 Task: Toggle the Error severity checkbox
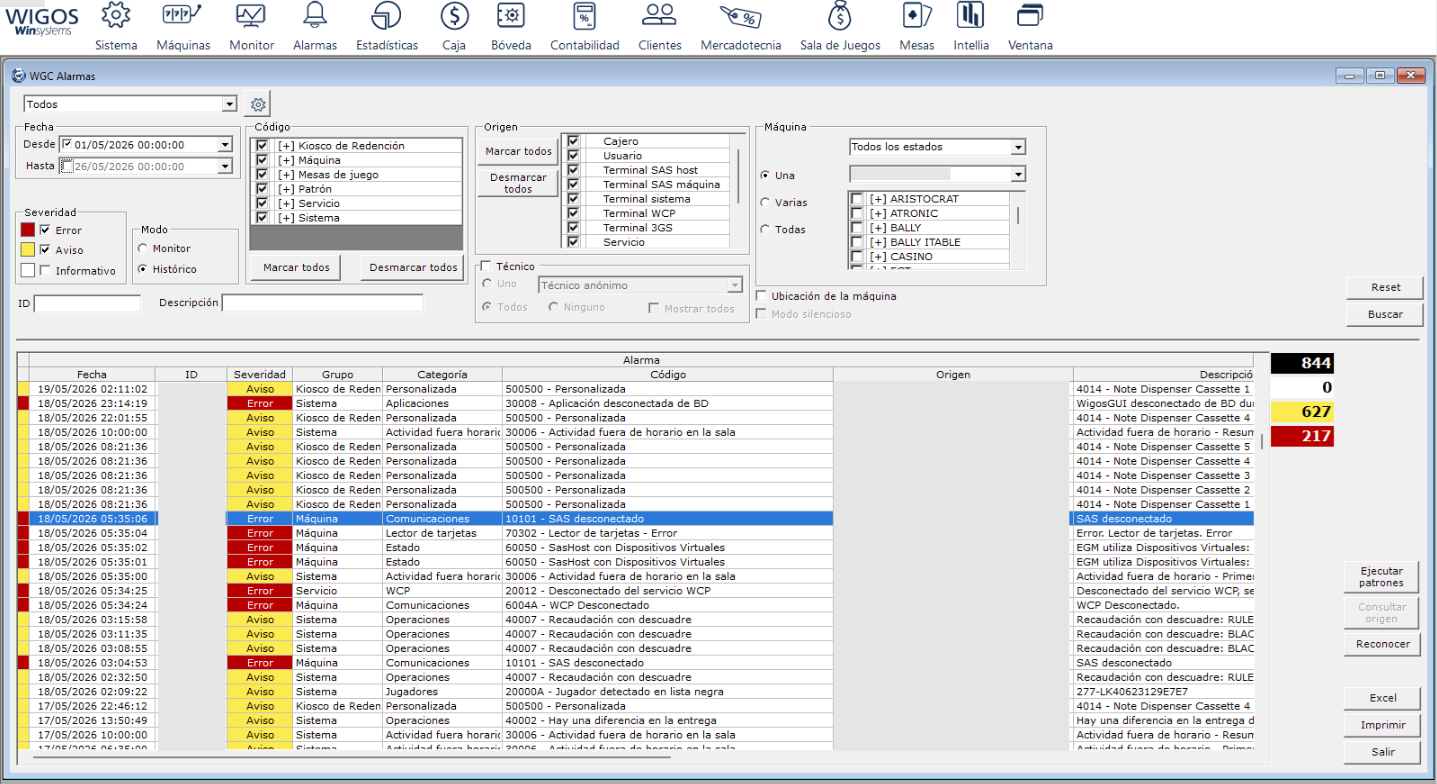click(x=45, y=230)
